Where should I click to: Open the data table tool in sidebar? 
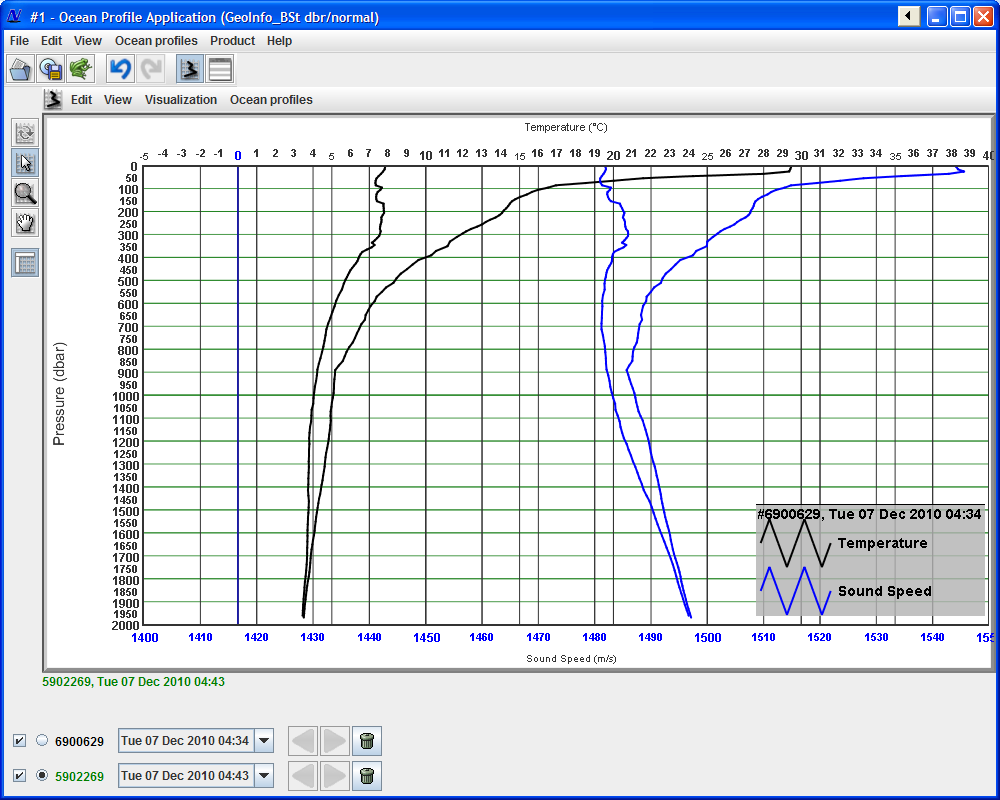pyautogui.click(x=26, y=262)
